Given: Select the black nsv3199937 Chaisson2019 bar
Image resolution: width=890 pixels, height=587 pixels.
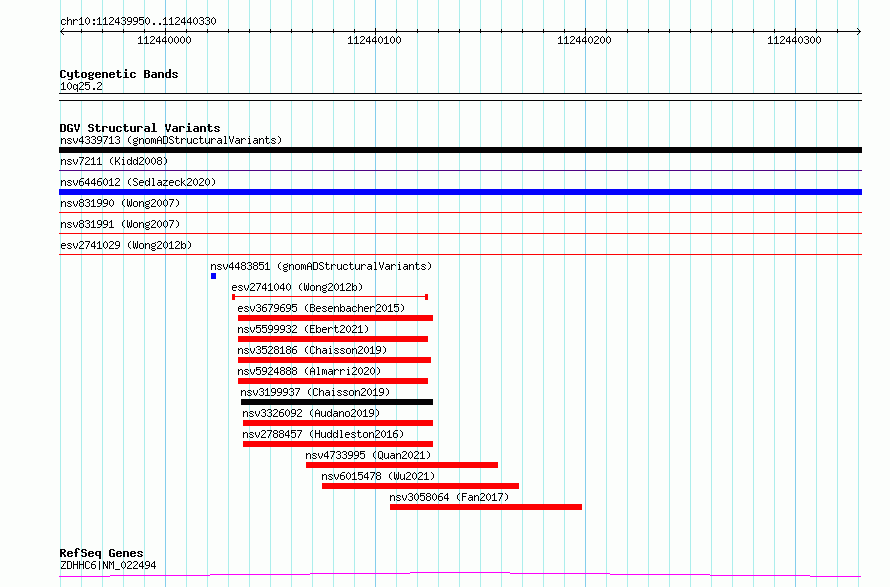Looking at the screenshot, I should [337, 402].
